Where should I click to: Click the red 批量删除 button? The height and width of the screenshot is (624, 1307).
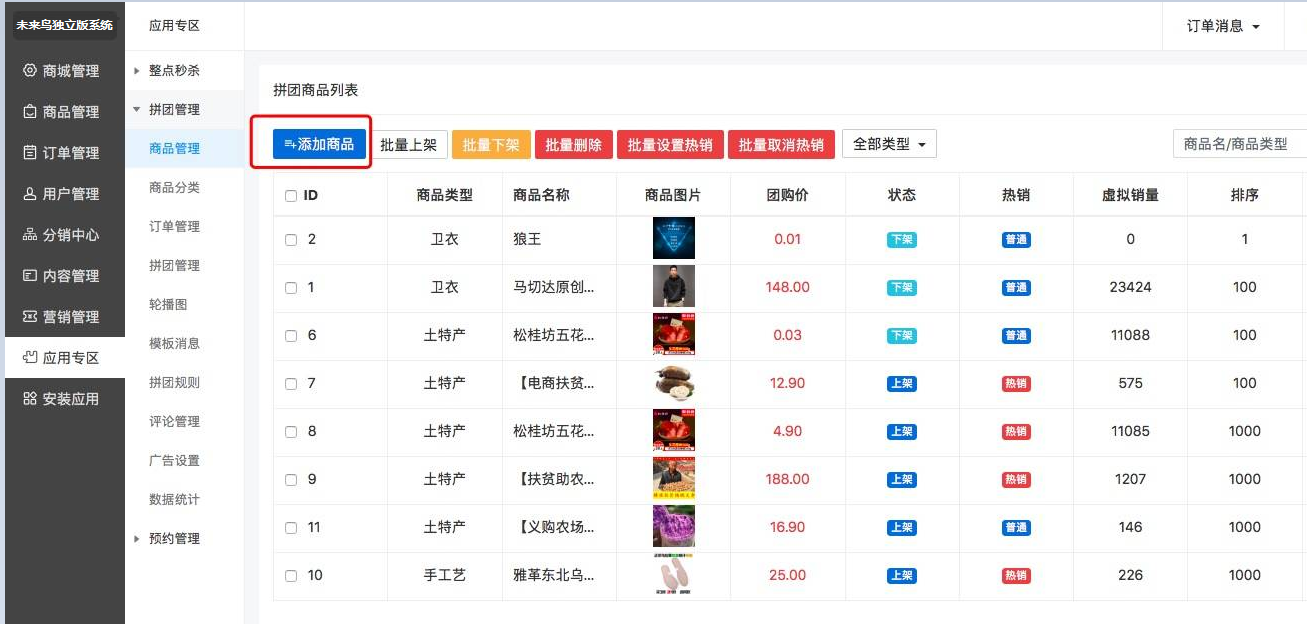click(574, 145)
